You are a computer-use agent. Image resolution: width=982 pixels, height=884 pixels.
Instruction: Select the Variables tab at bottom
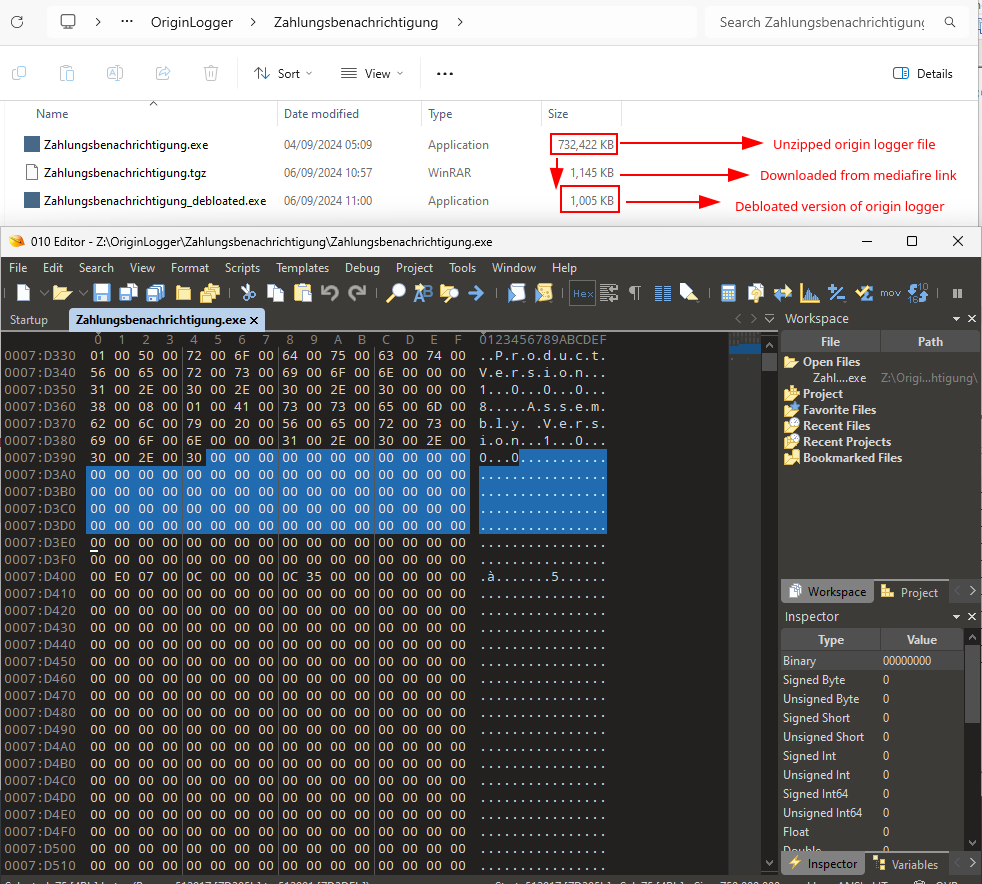[x=906, y=864]
